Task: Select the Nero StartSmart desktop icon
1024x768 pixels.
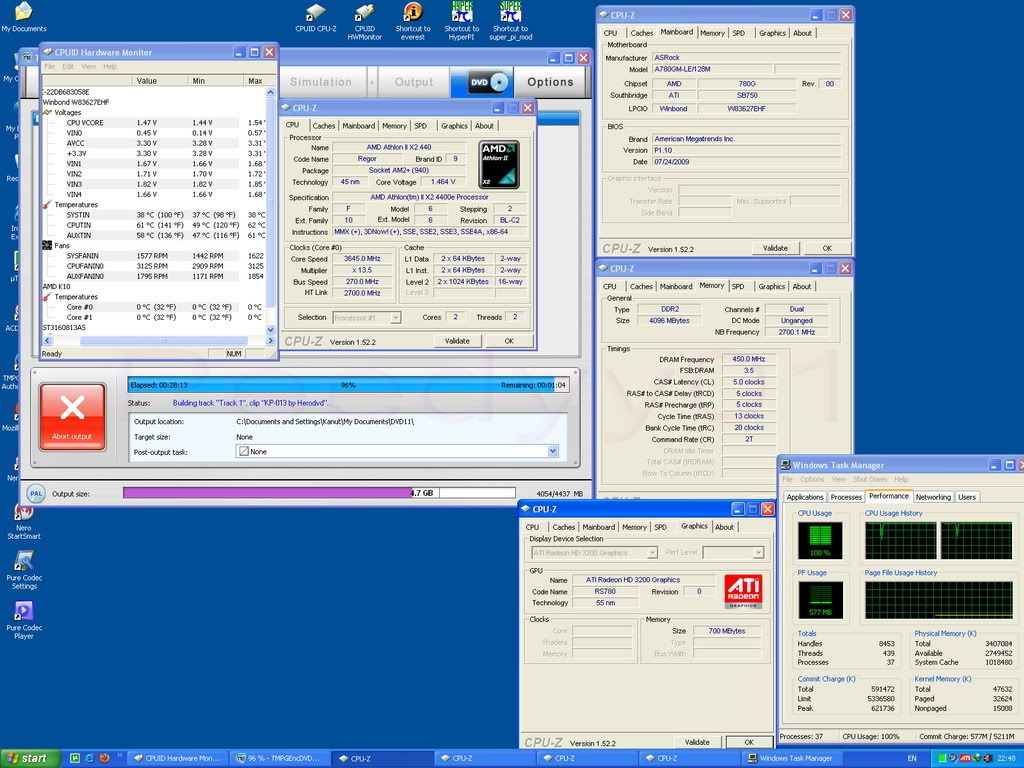Action: tap(24, 522)
